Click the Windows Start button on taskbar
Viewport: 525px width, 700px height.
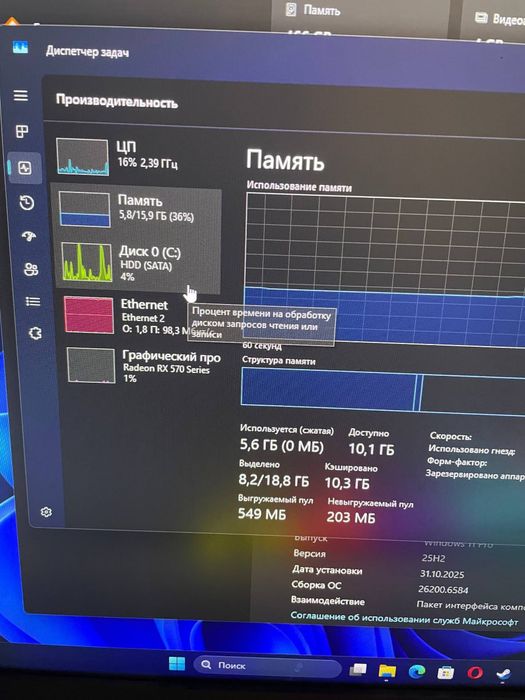(x=177, y=663)
